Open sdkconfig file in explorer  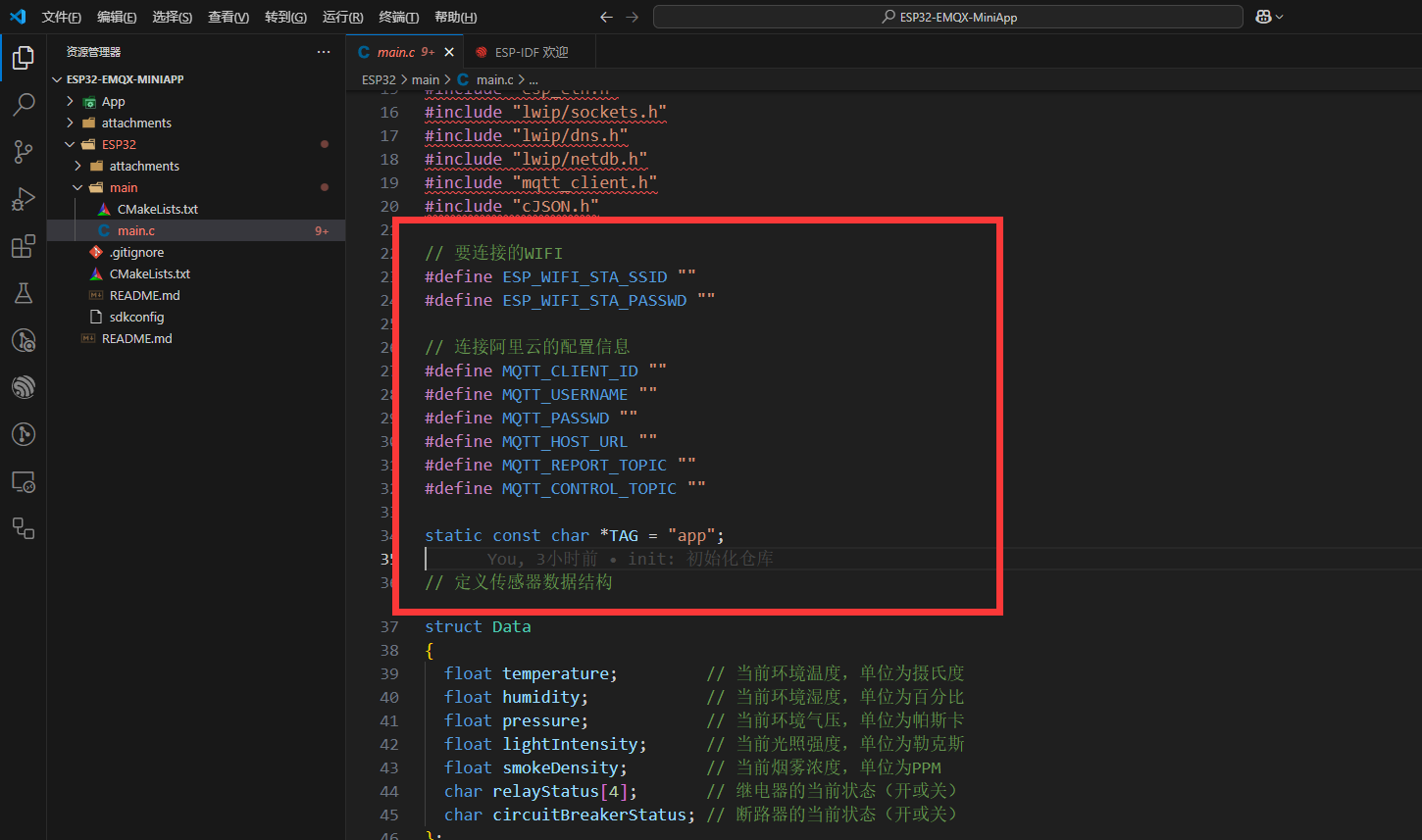(136, 318)
